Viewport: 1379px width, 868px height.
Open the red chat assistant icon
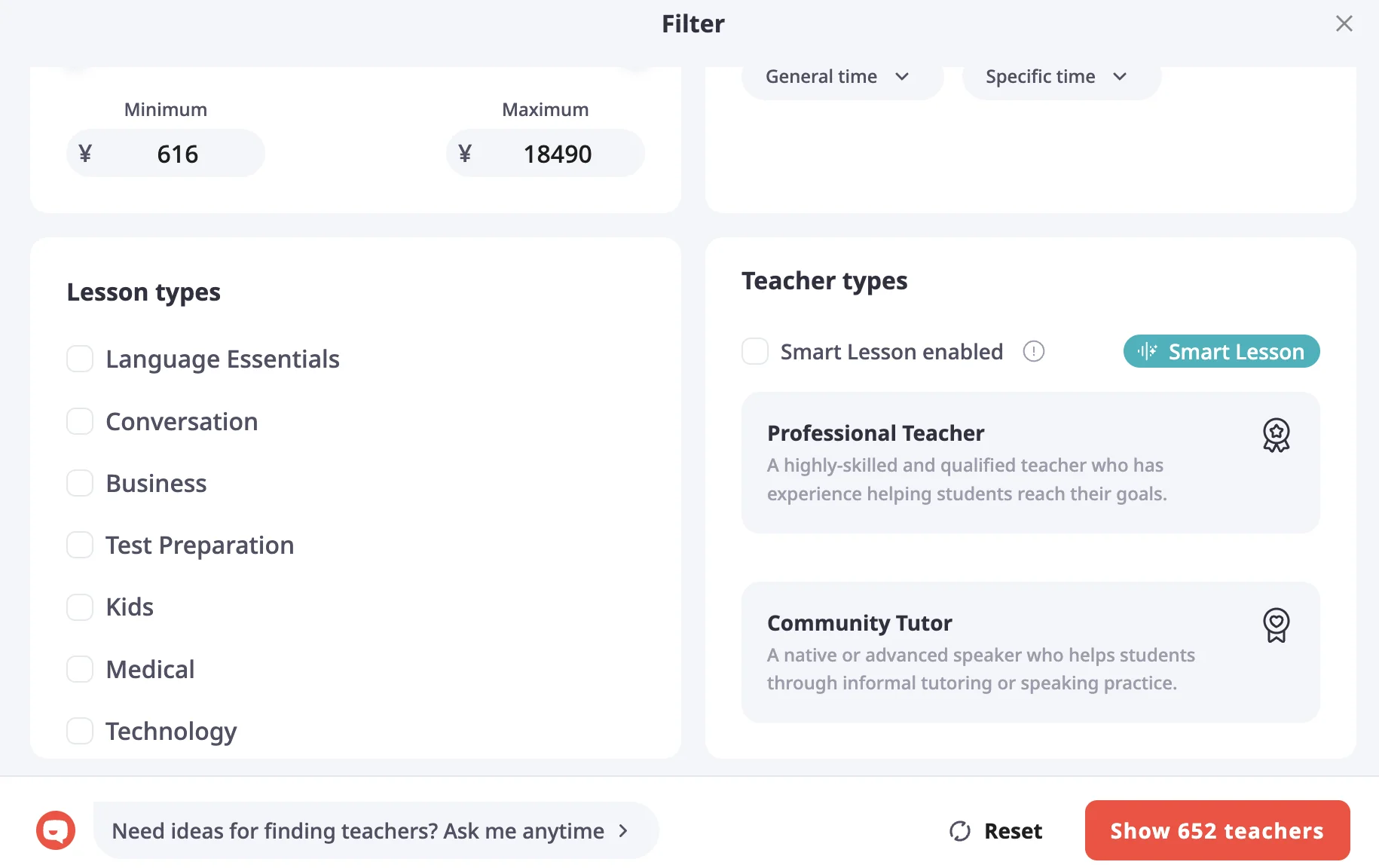tap(56, 830)
